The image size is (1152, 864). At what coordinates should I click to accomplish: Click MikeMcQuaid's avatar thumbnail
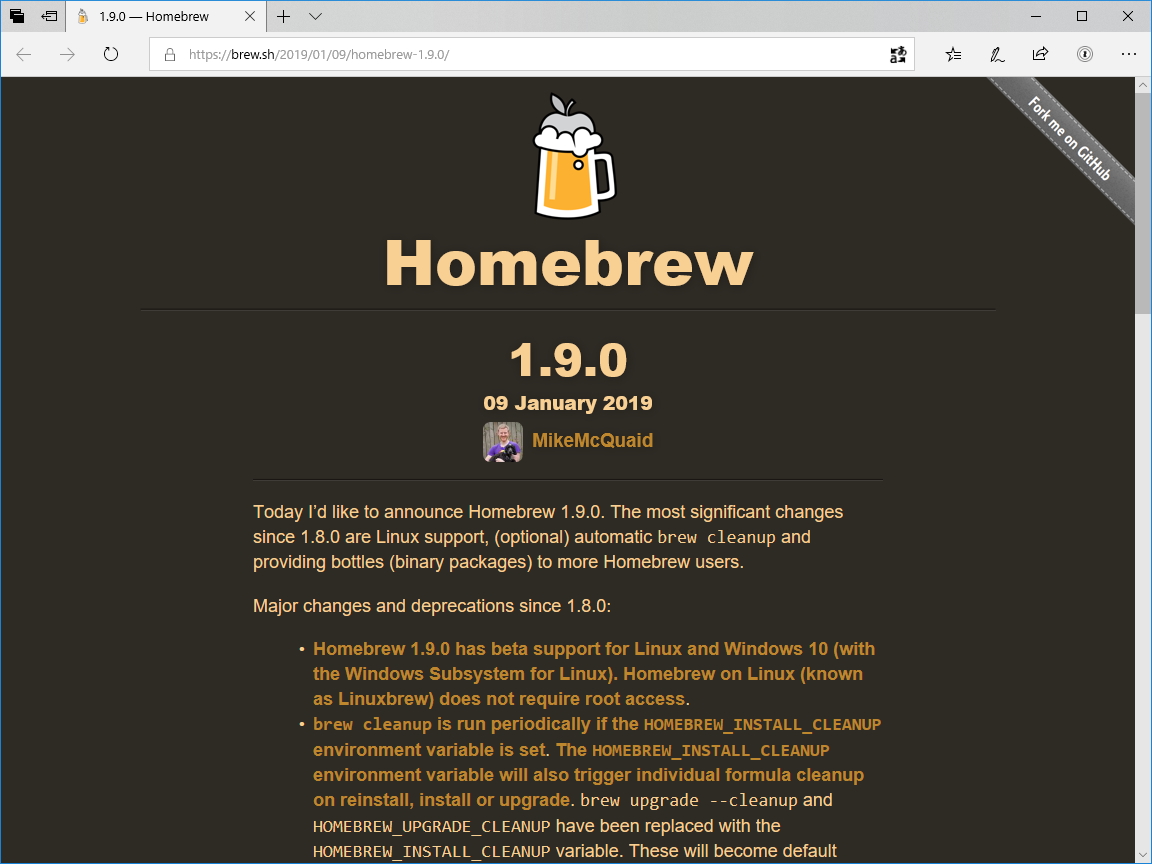click(503, 441)
